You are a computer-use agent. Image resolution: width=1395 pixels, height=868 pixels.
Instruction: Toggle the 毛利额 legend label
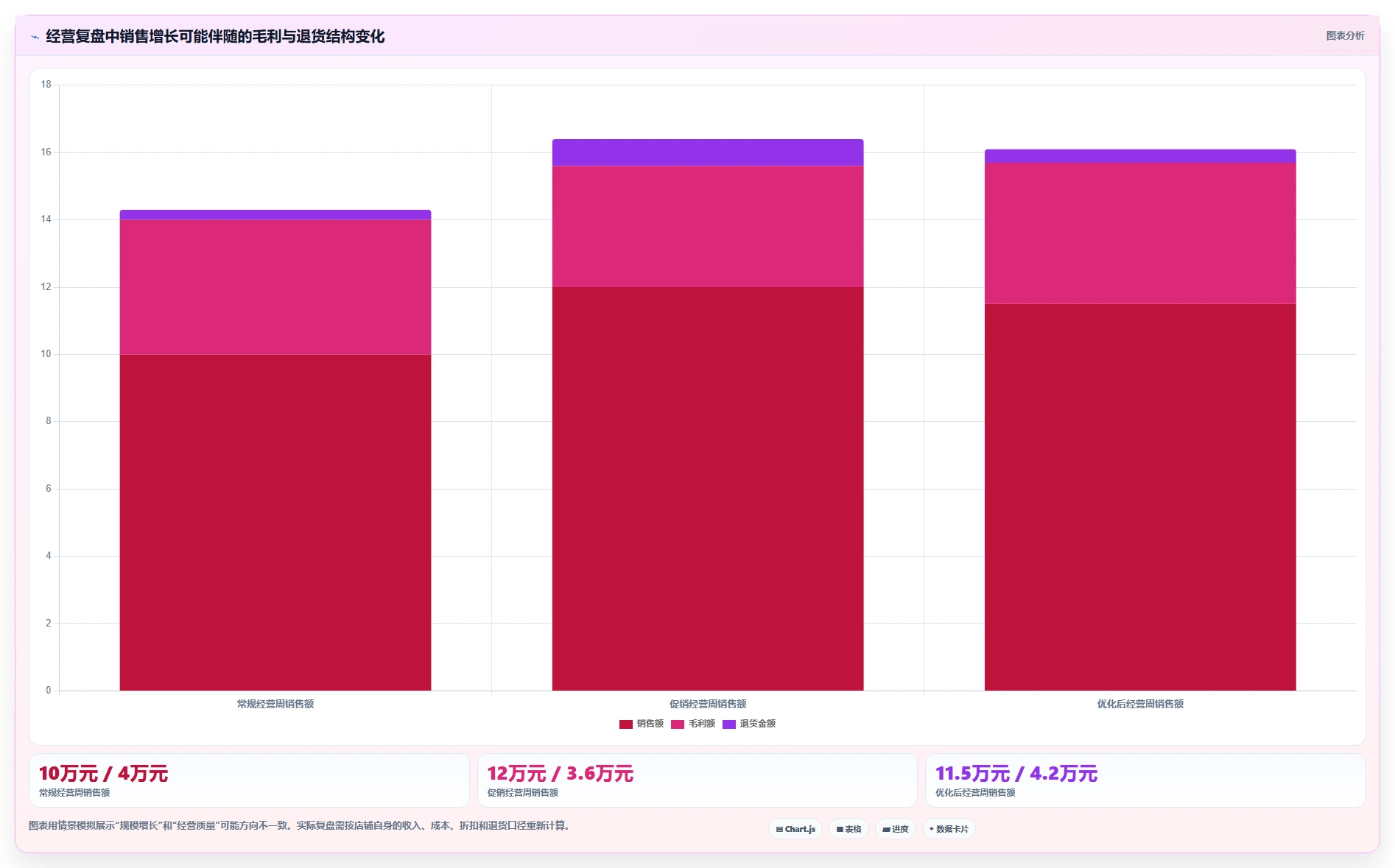pos(701,724)
